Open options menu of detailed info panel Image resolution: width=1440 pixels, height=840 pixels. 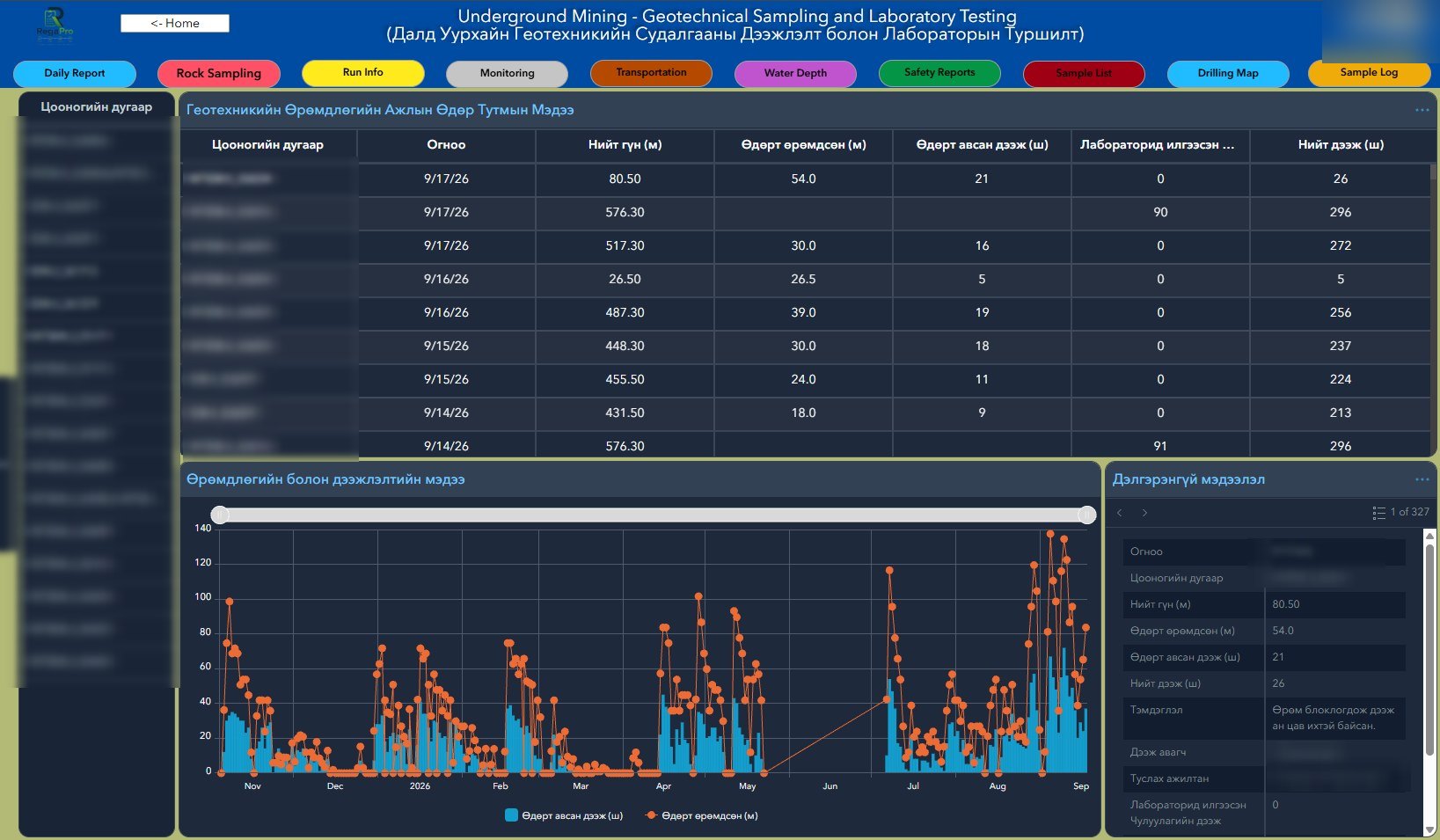1422,479
